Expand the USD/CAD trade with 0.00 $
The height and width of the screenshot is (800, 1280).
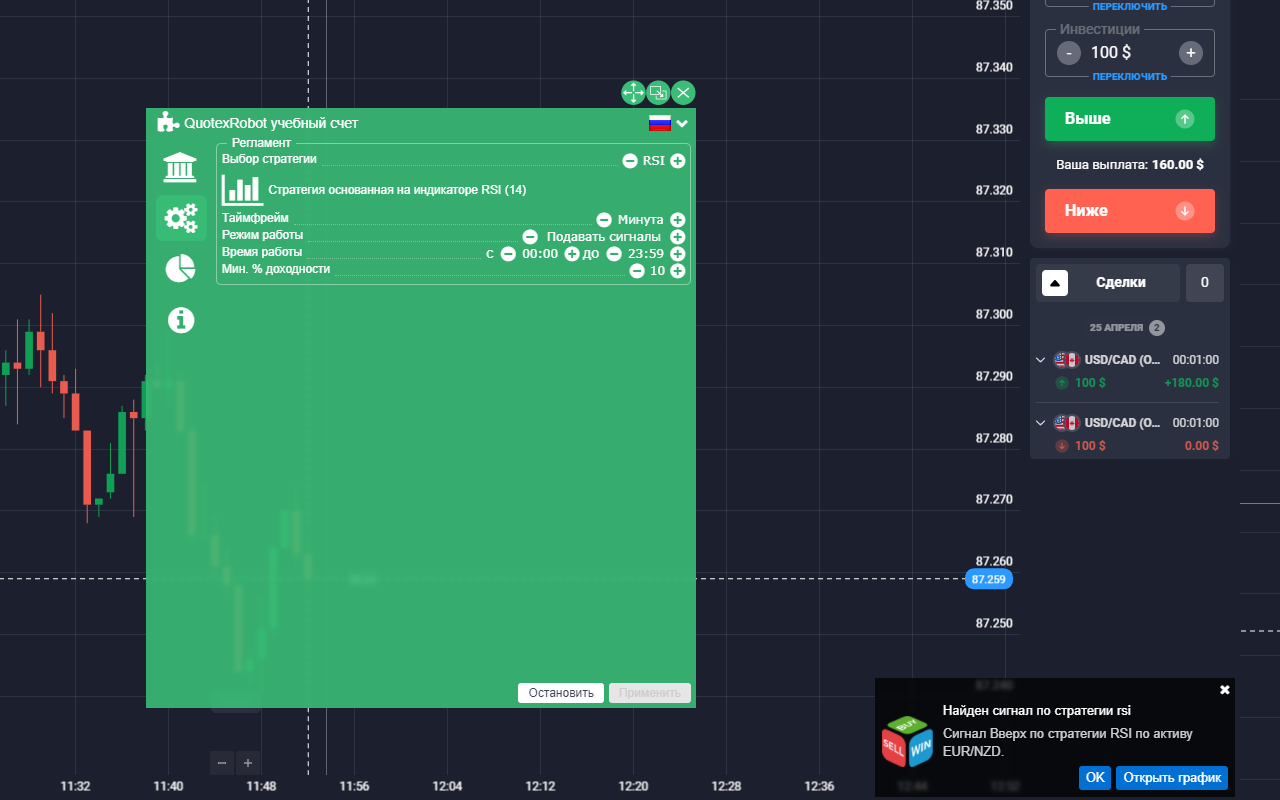1040,423
